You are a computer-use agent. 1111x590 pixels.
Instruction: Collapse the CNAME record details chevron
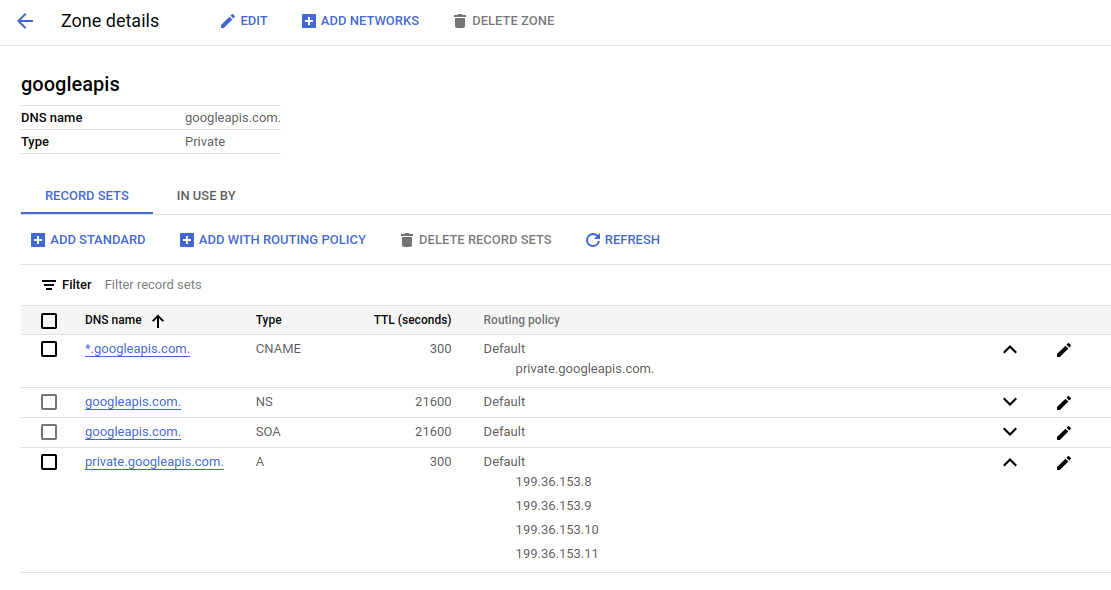pos(1010,350)
